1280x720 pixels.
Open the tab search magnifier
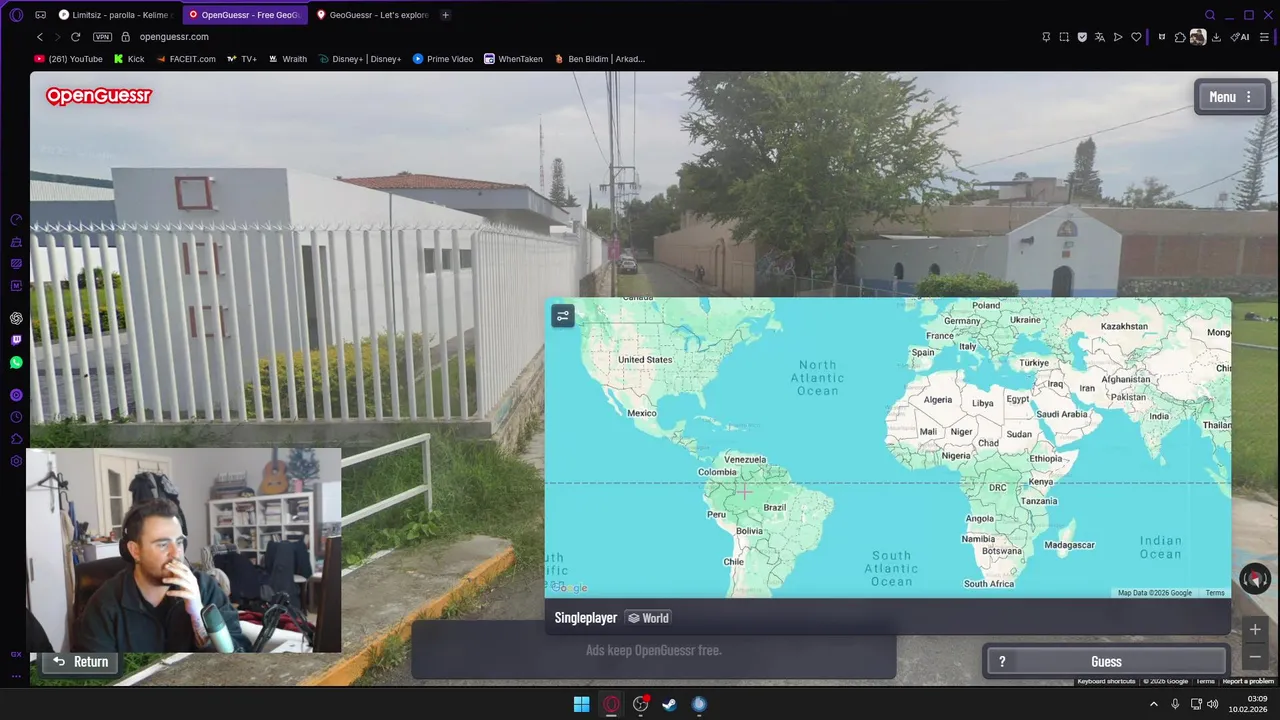[1210, 15]
